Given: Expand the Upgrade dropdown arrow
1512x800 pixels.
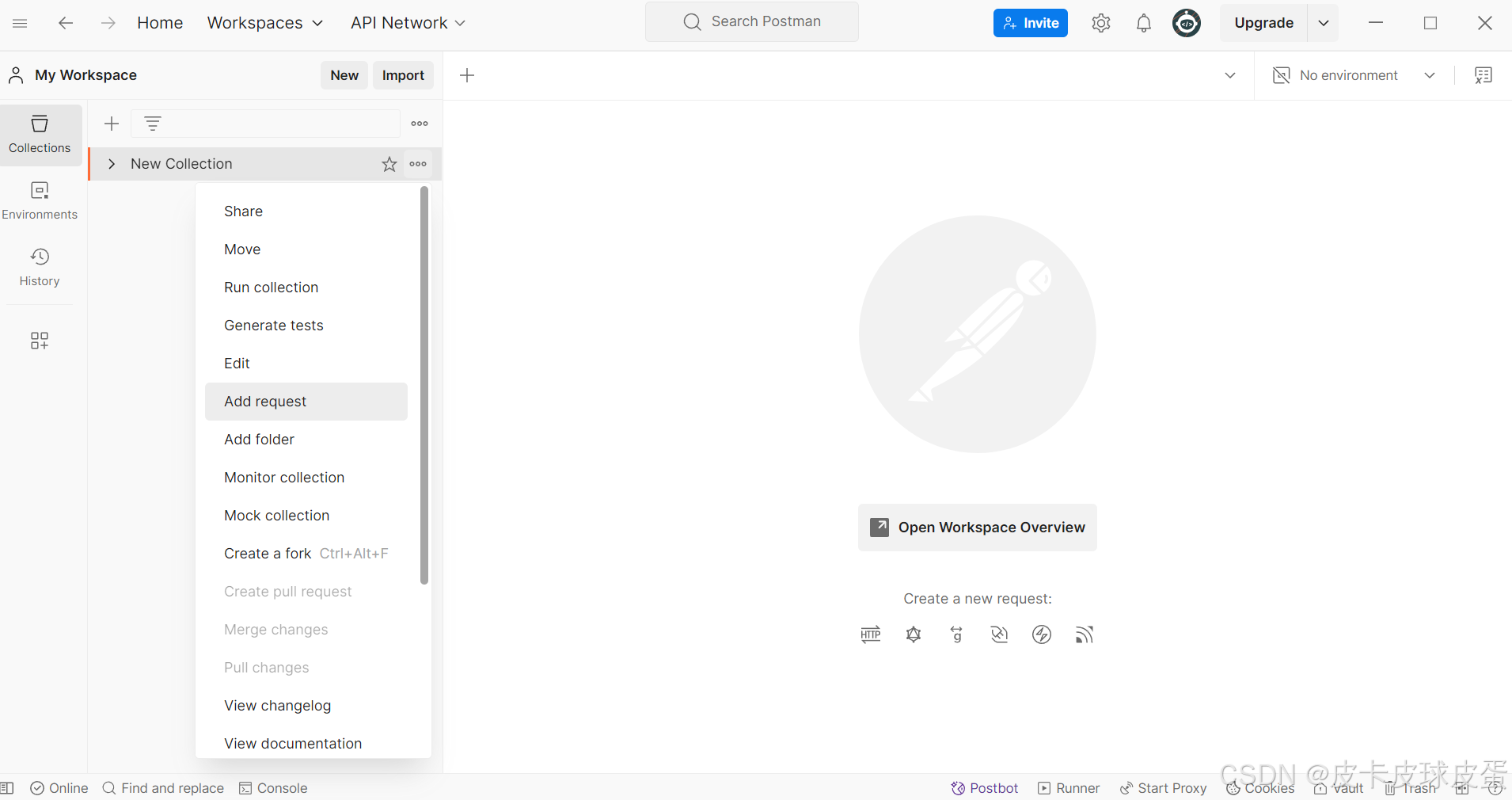Looking at the screenshot, I should click(x=1324, y=23).
